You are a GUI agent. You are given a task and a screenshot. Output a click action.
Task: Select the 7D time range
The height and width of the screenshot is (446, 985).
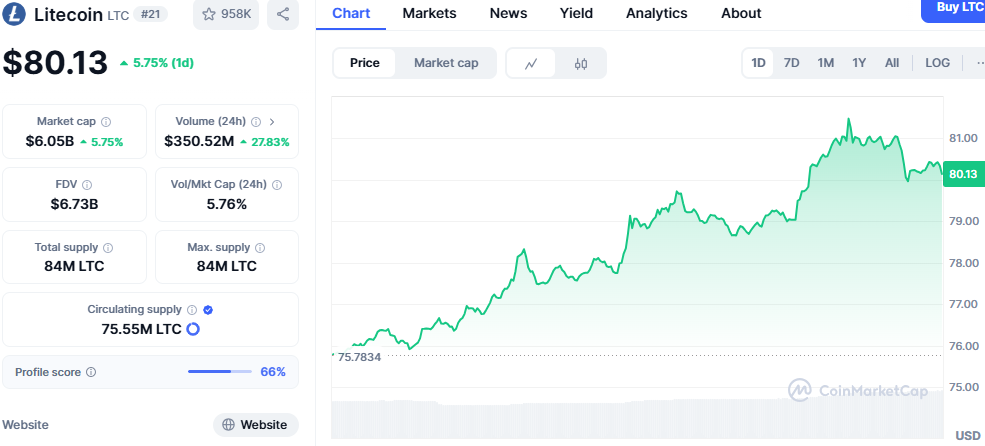[x=791, y=63]
